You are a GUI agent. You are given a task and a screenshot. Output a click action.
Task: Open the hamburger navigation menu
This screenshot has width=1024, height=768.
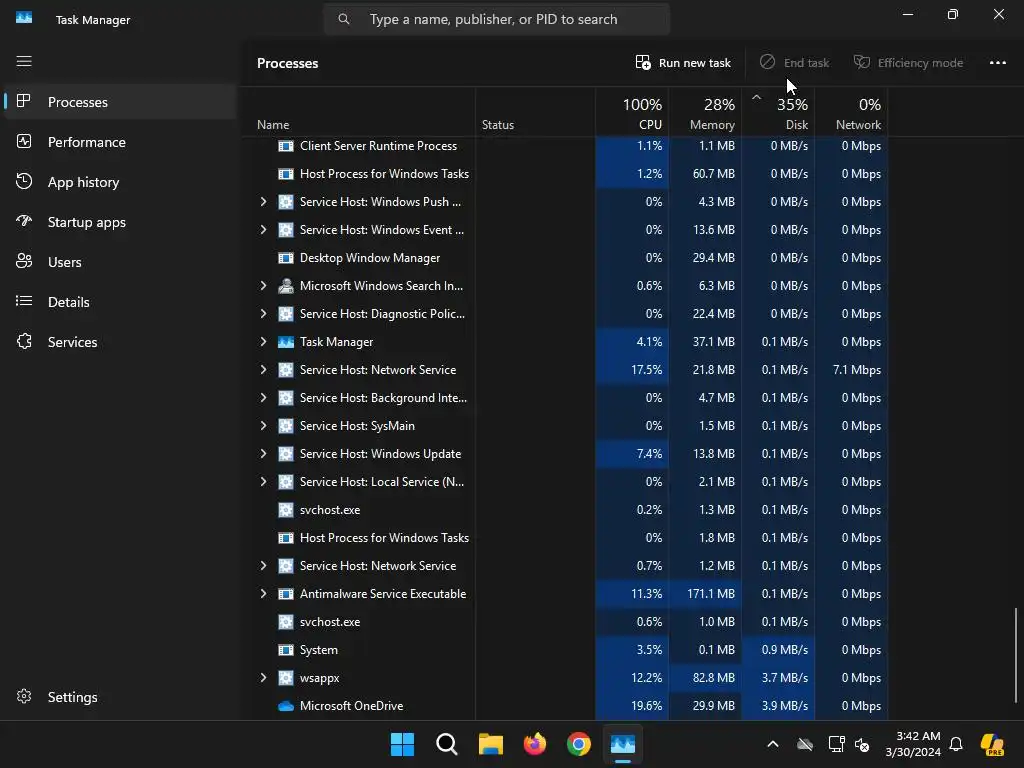[24, 61]
